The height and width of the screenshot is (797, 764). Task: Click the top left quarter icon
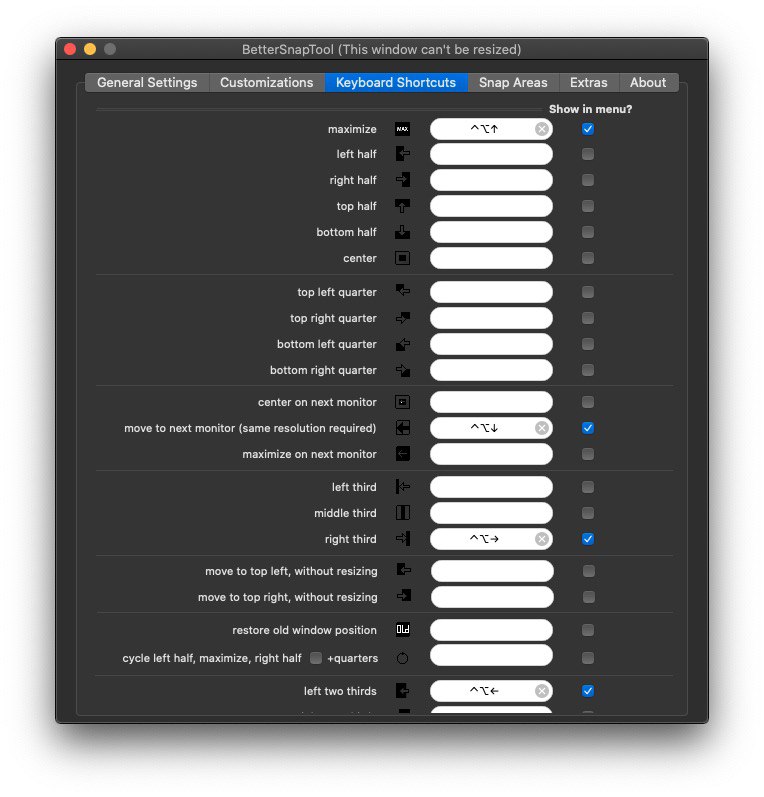[x=403, y=291]
